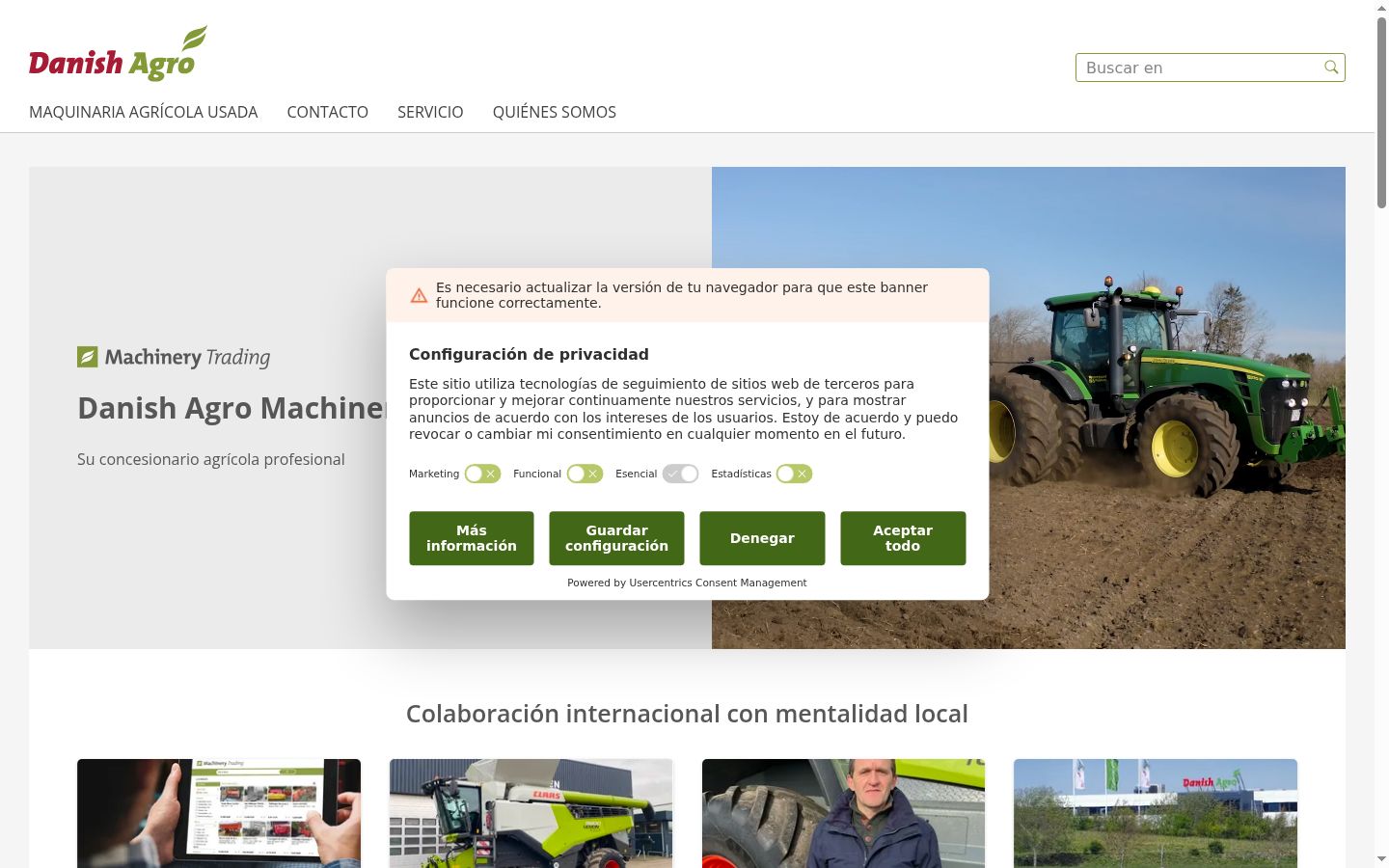This screenshot has width=1389, height=868.
Task: Click the 'Danish Agro Machinery' hero heading
Action: click(231, 408)
